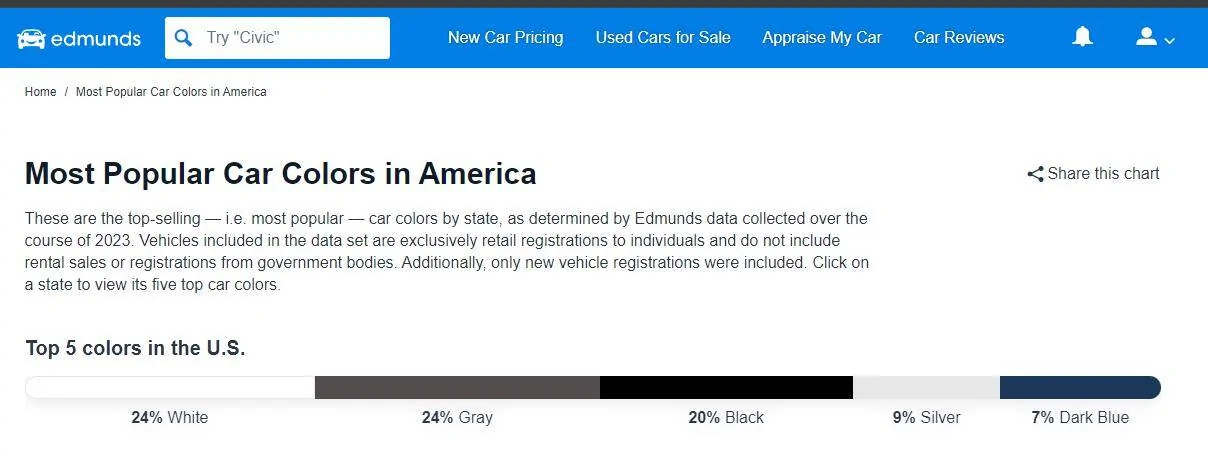The width and height of the screenshot is (1208, 461).
Task: Click the edmunds wordmark text
Action: [95, 38]
